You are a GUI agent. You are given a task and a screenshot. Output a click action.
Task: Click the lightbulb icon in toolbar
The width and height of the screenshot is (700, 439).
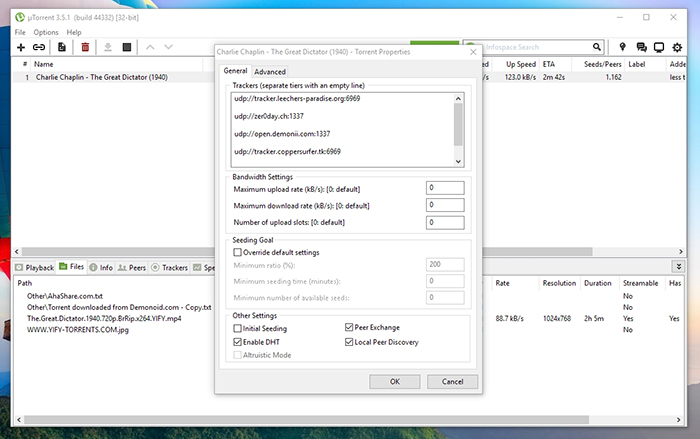click(x=622, y=47)
